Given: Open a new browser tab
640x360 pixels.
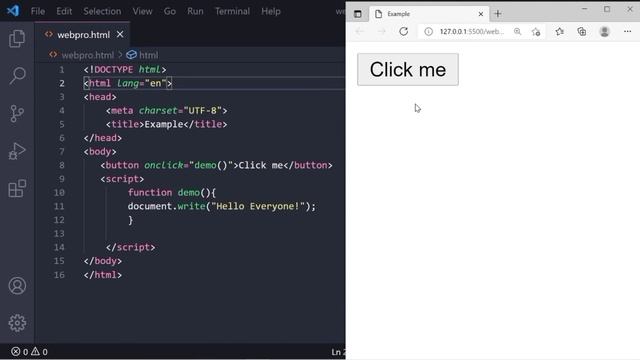Looking at the screenshot, I should 498,14.
